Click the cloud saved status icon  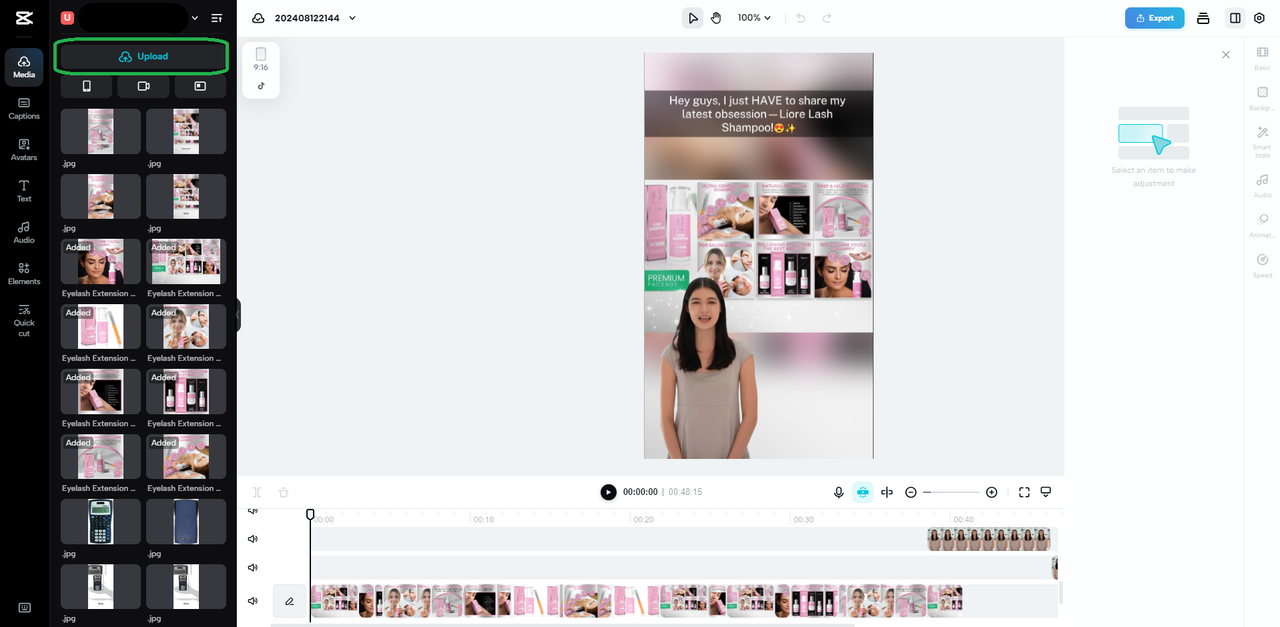[258, 18]
